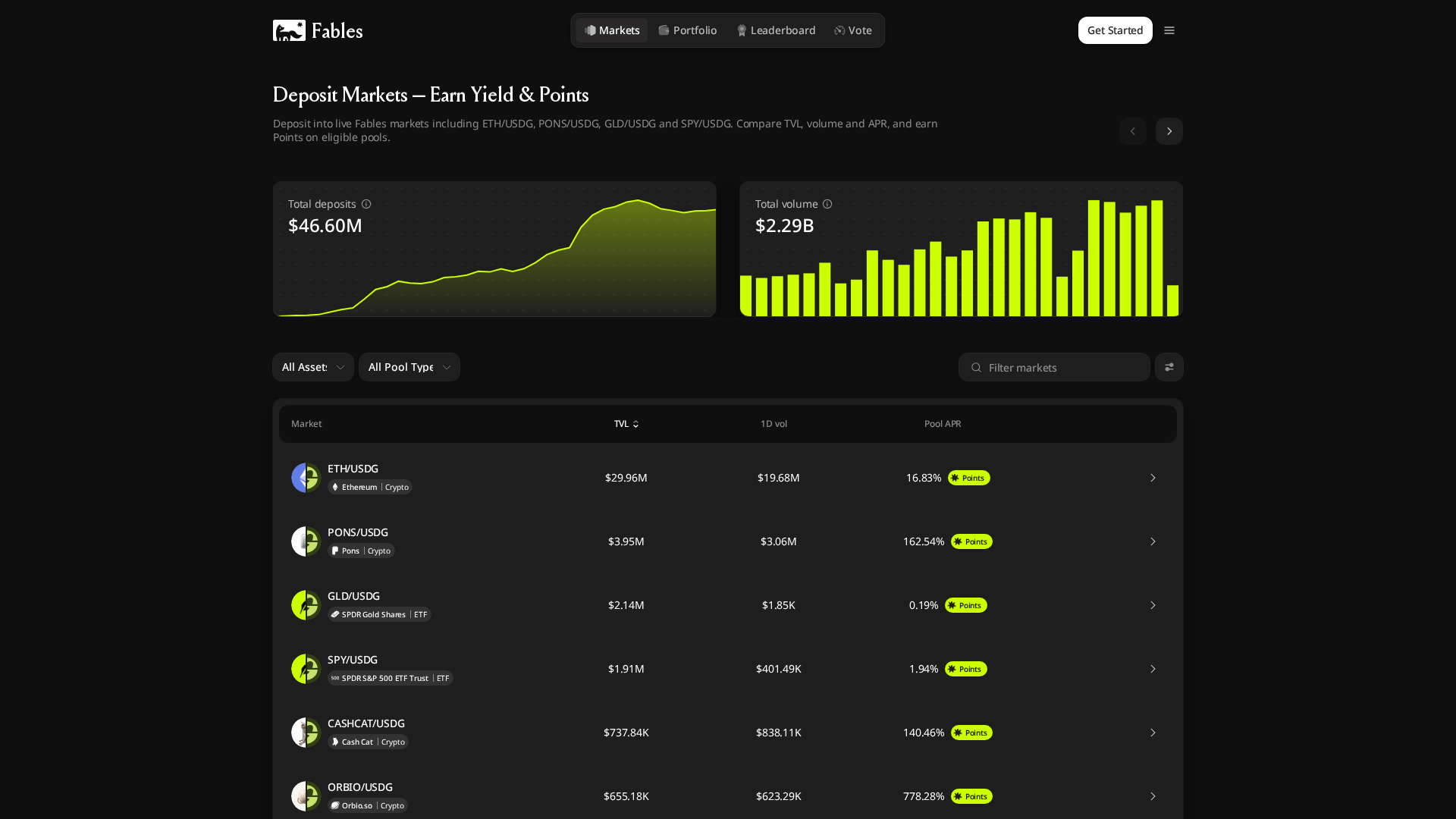
Task: Click Points badge in ETH/USDG row
Action: [969, 478]
